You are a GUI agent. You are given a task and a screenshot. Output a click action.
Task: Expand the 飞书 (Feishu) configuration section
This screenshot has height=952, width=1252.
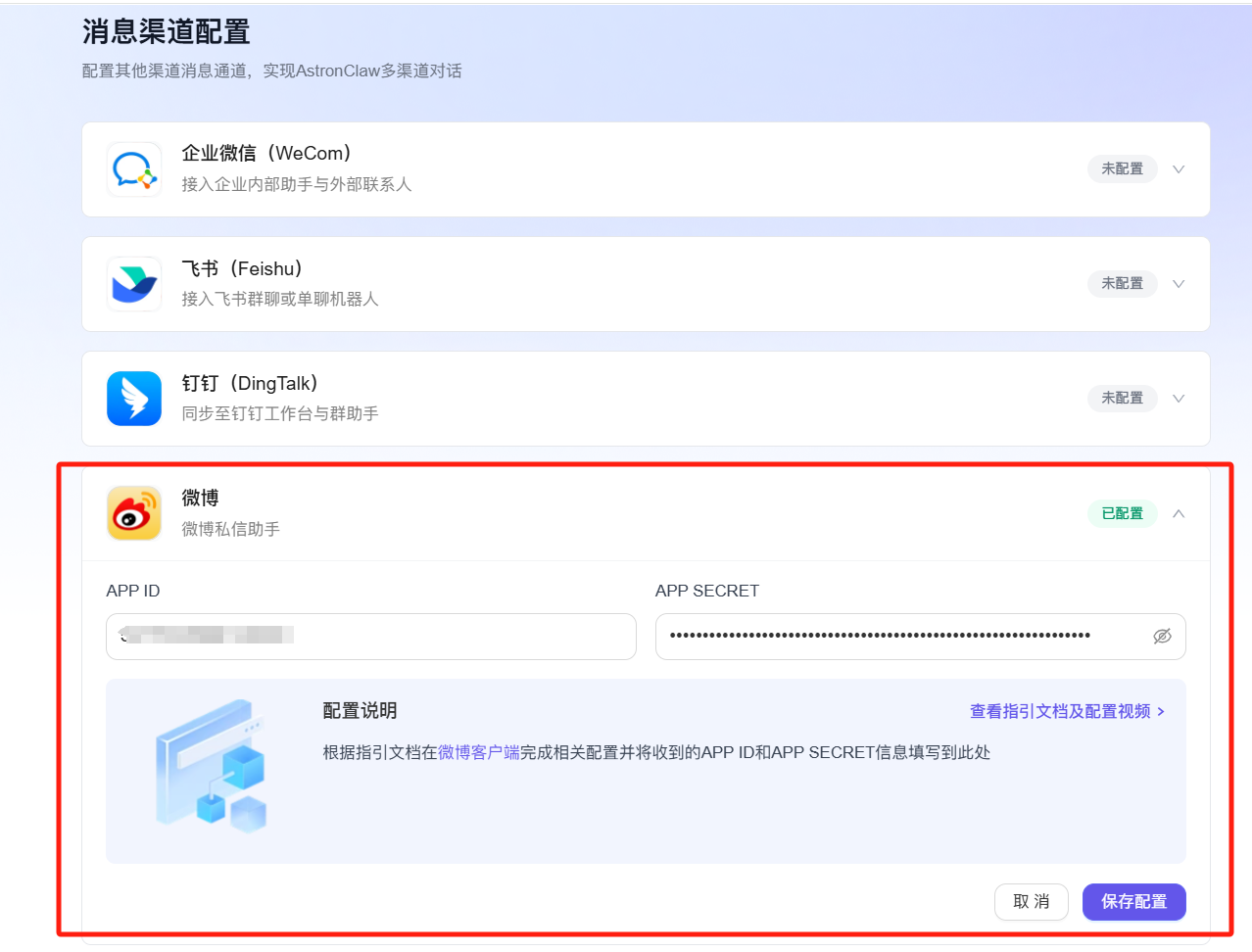1178,284
